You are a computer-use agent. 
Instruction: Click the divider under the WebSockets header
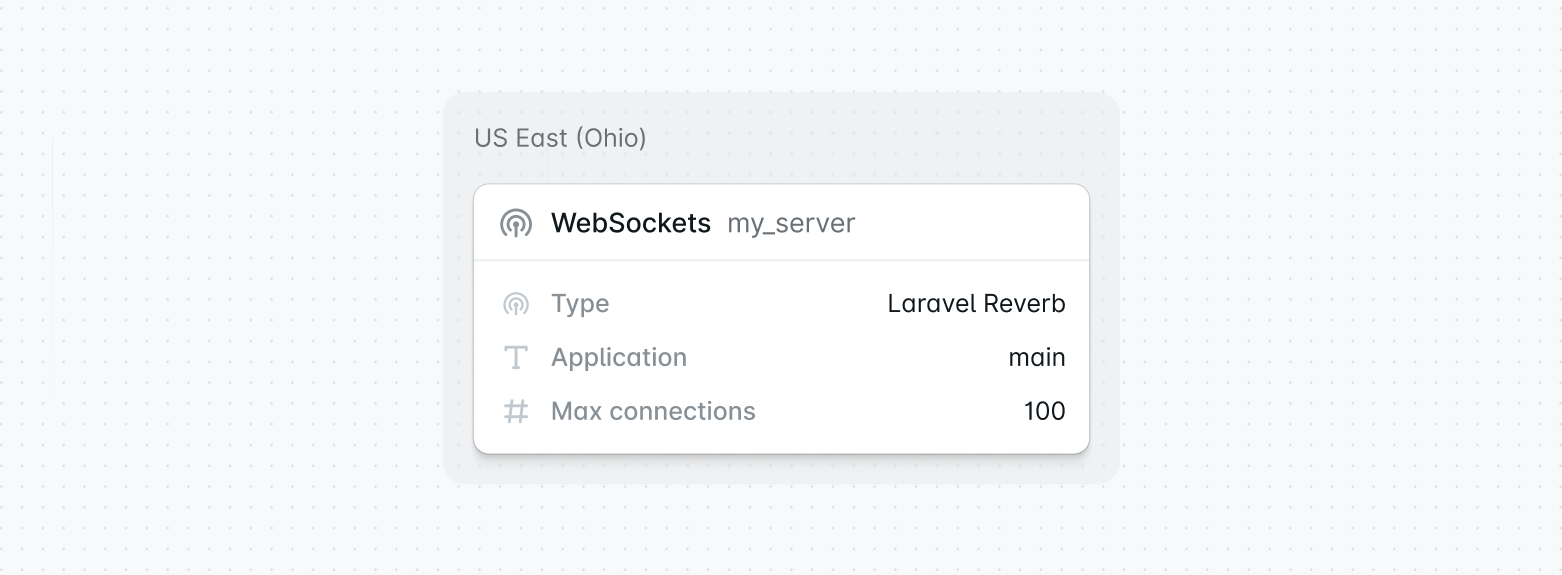point(780,260)
